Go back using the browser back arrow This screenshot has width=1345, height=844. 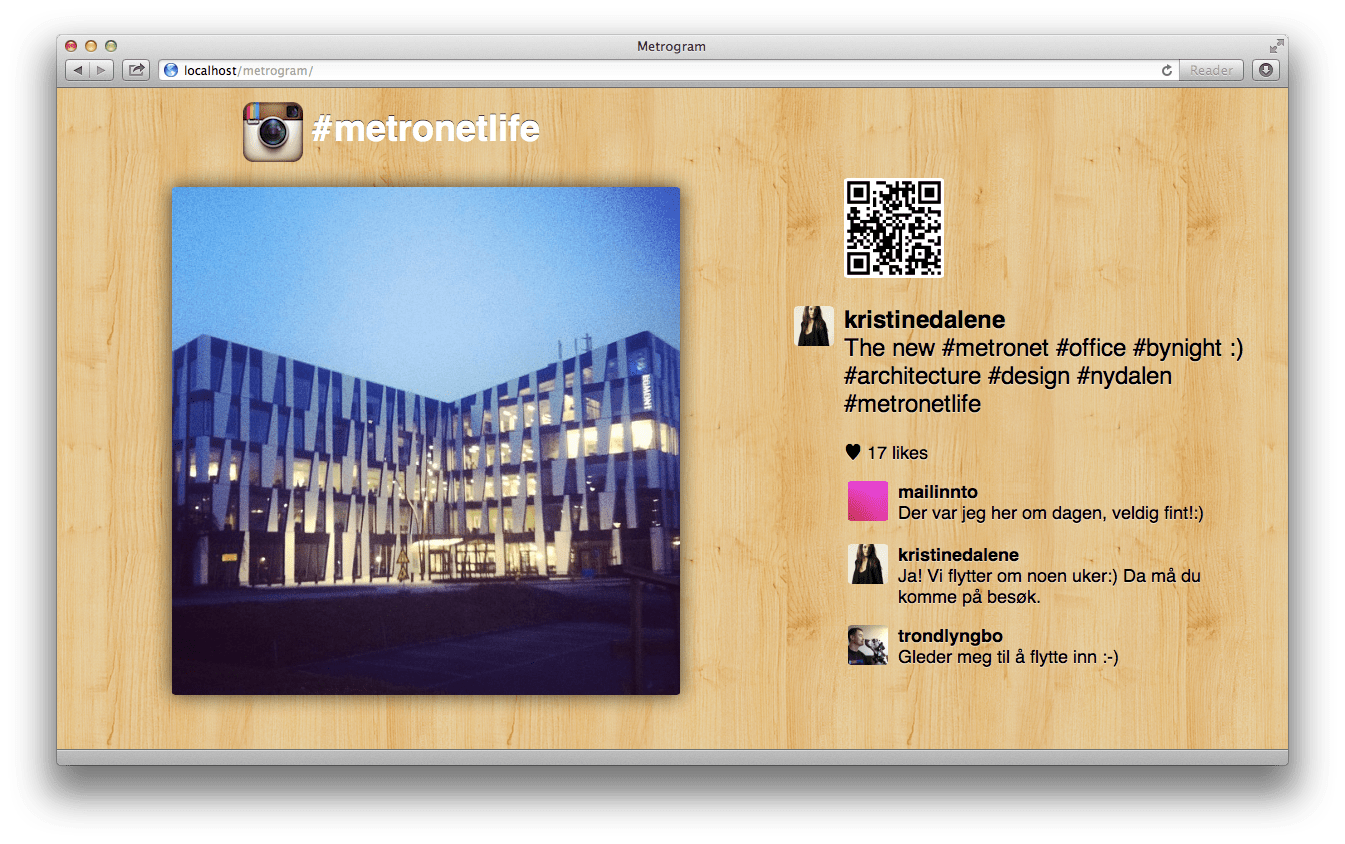[78, 70]
